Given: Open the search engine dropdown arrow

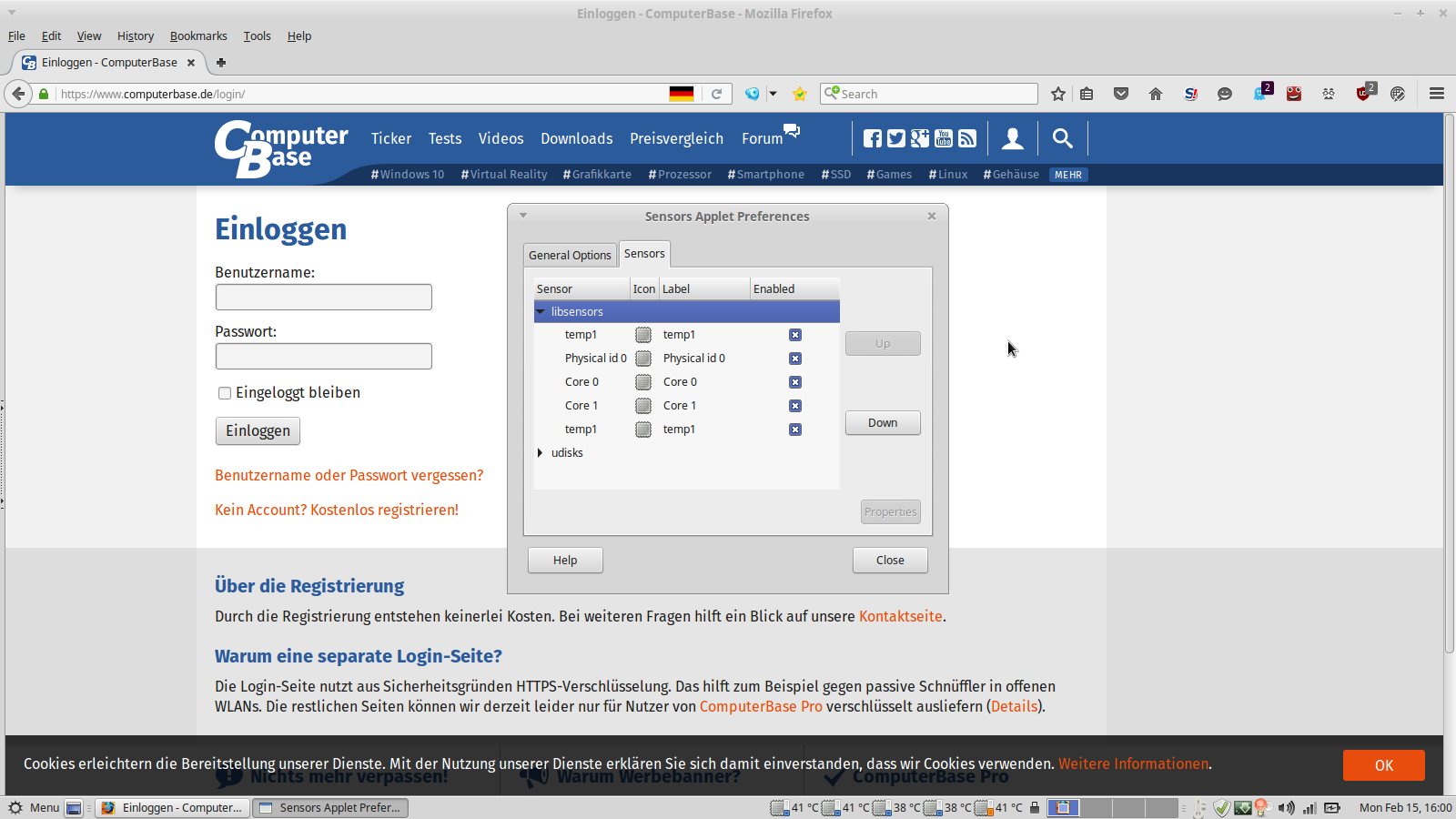Looking at the screenshot, I should pos(773,94).
